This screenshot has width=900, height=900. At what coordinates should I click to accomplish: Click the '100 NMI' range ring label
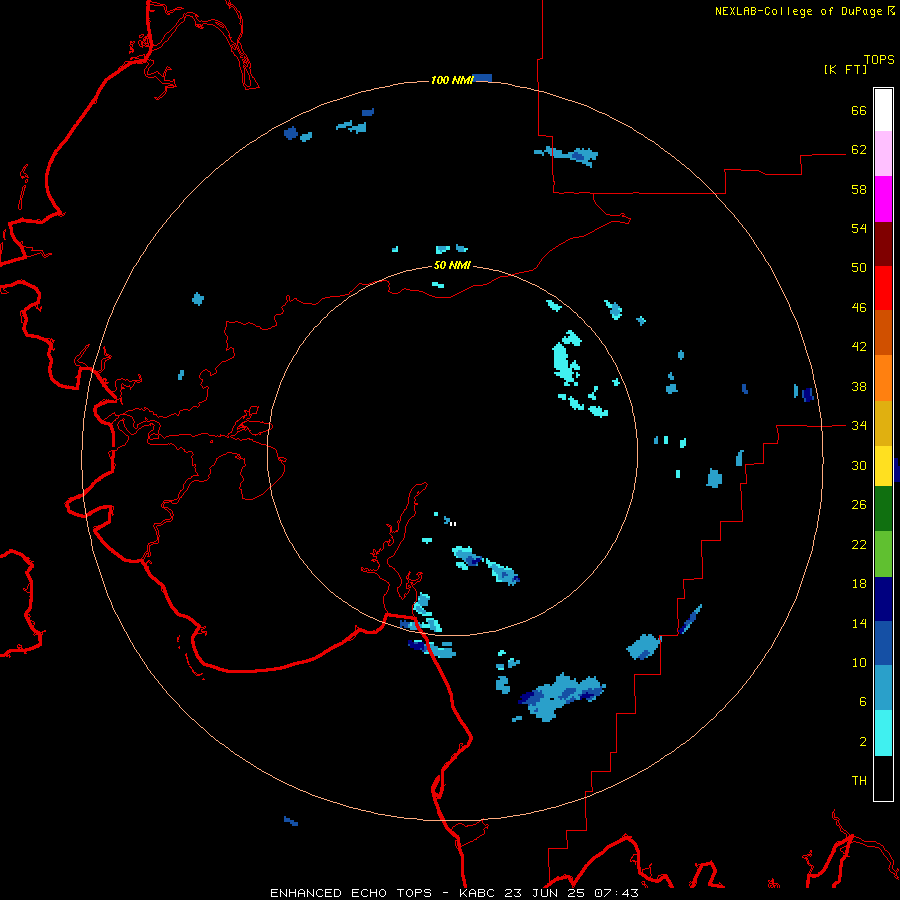click(x=452, y=80)
